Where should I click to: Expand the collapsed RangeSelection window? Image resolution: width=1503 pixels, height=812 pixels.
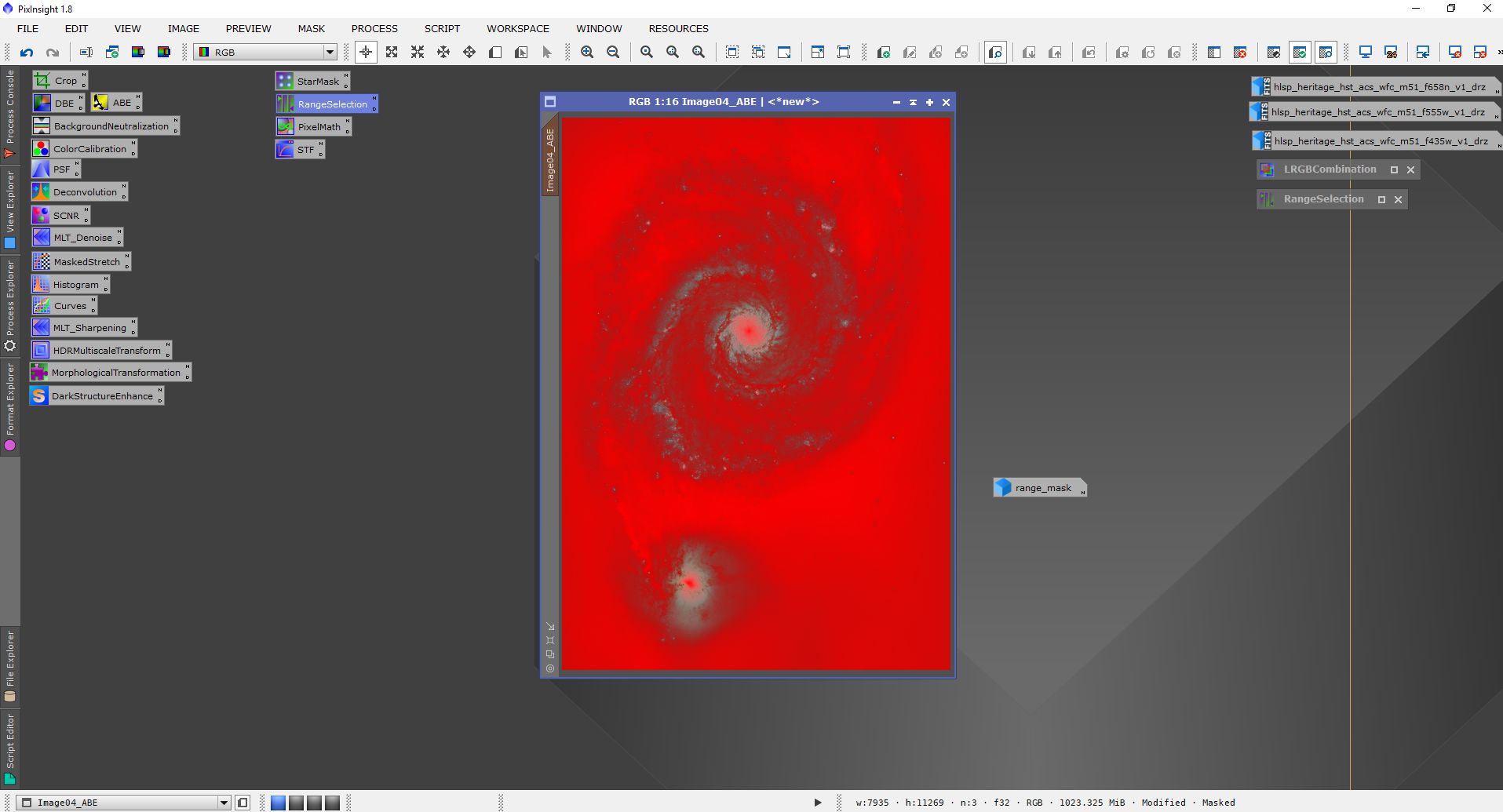tap(1381, 200)
